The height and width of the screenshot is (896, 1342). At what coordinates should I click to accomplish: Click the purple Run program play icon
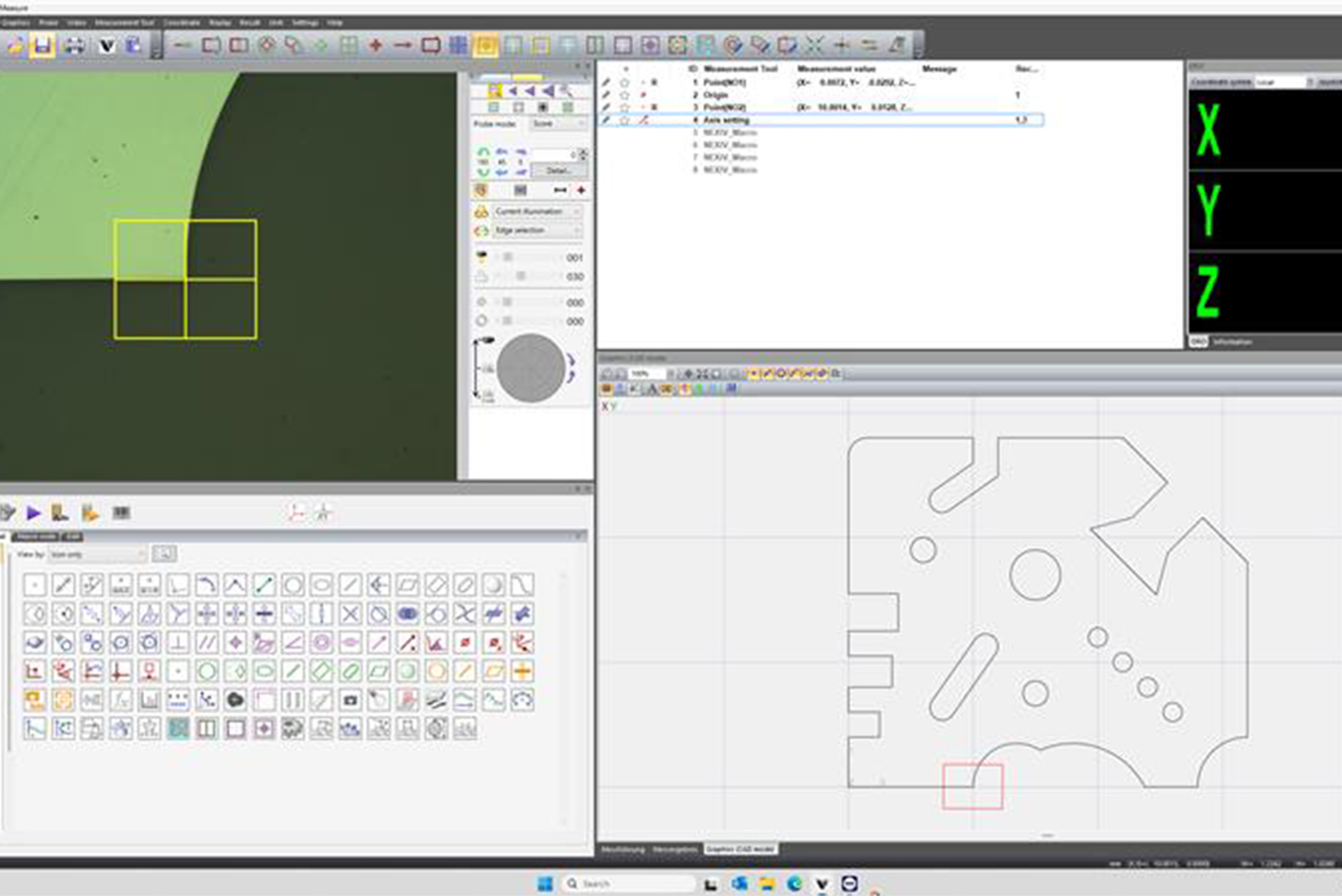[x=33, y=513]
